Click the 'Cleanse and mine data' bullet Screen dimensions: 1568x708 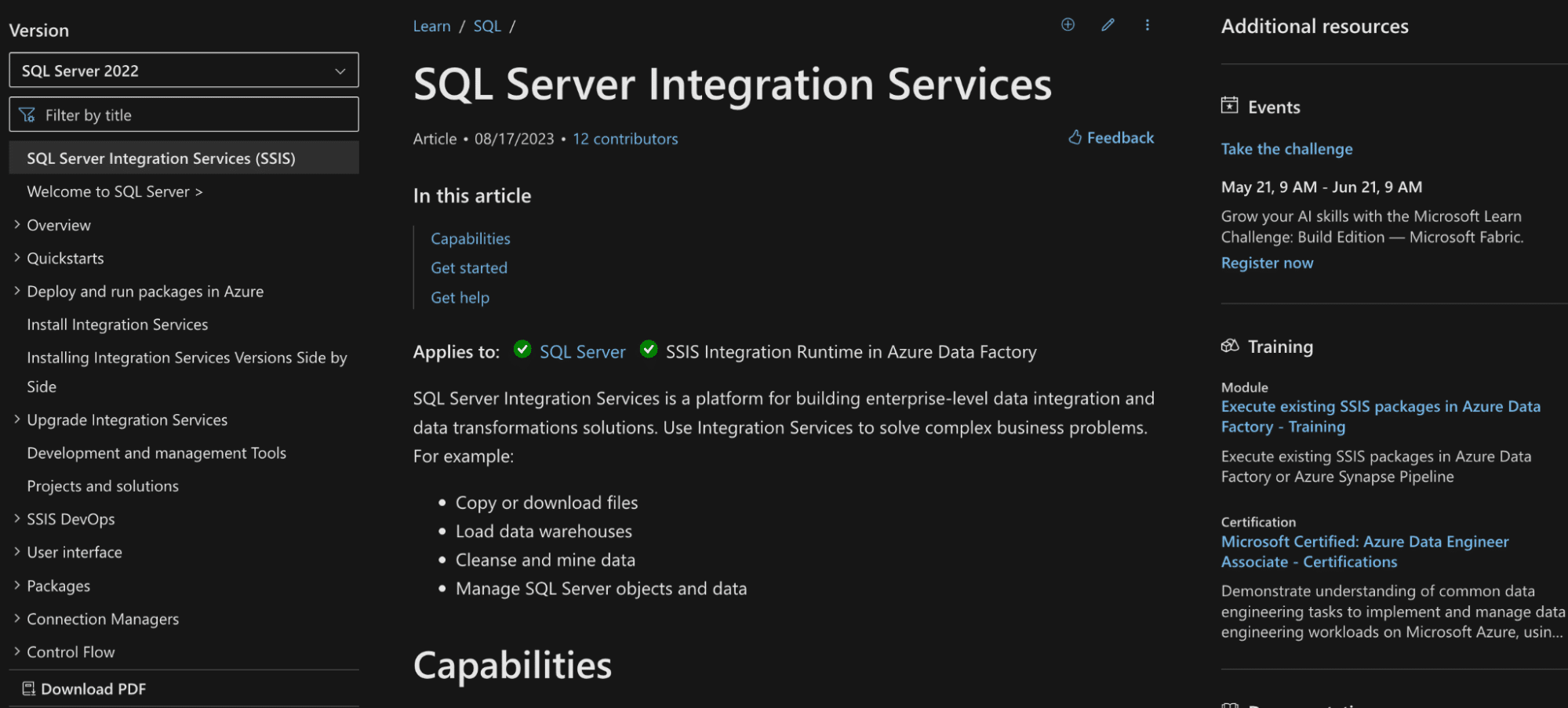tap(545, 561)
